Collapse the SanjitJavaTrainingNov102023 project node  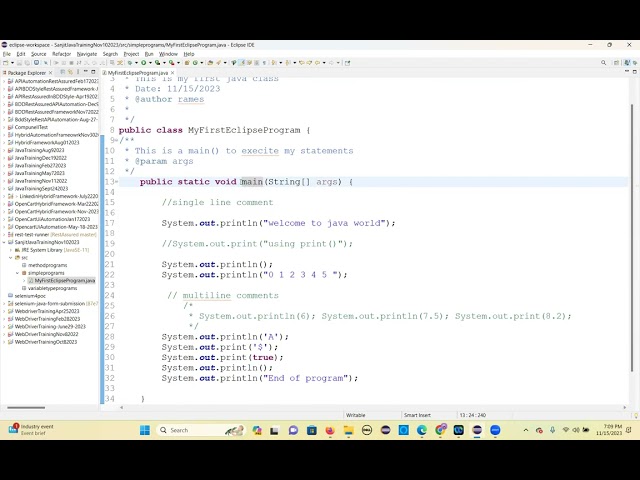[x=4, y=242]
